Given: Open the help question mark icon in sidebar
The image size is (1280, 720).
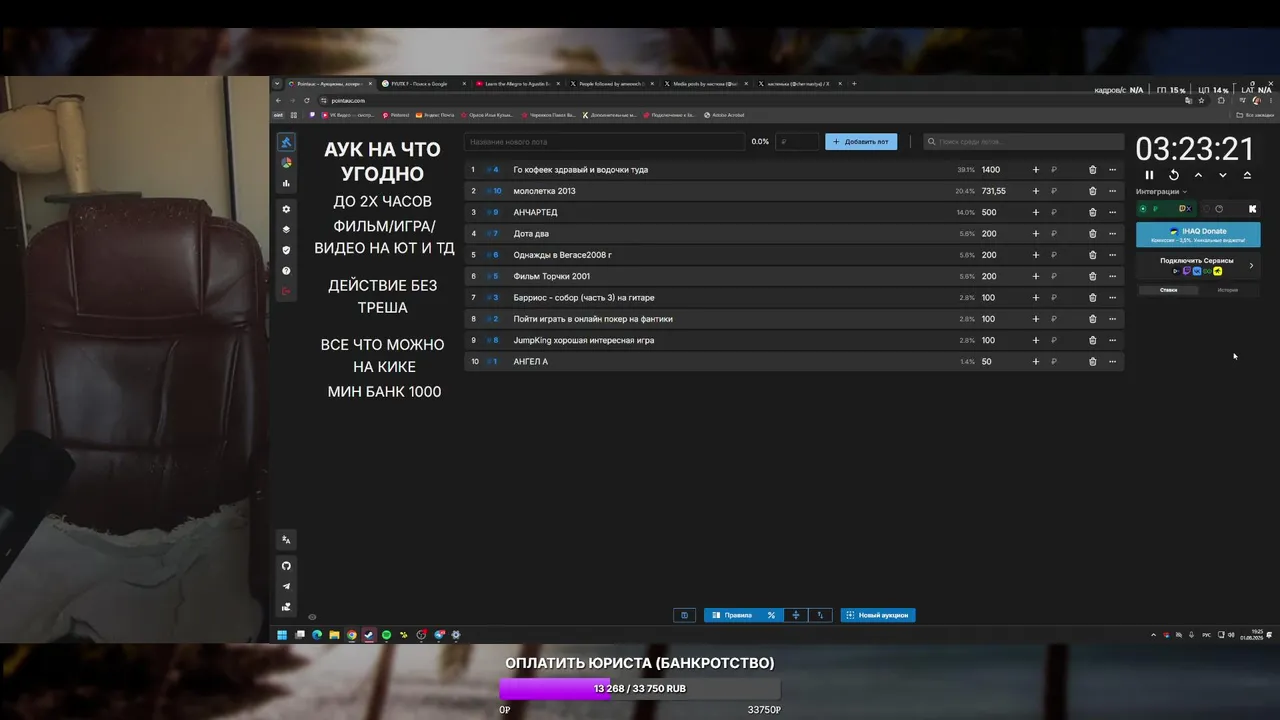Looking at the screenshot, I should coord(286,271).
